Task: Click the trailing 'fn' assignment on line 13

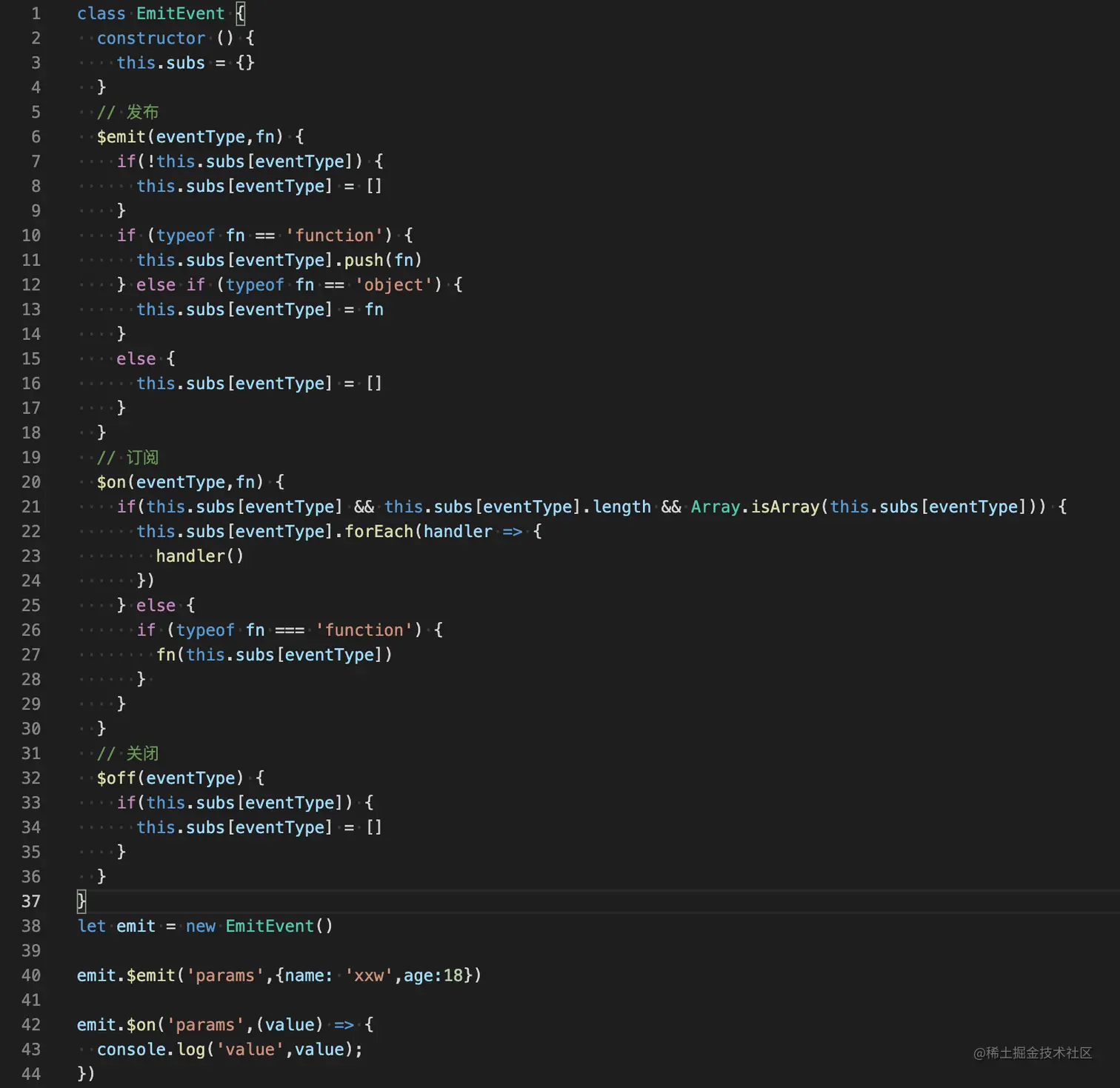Action: (374, 310)
